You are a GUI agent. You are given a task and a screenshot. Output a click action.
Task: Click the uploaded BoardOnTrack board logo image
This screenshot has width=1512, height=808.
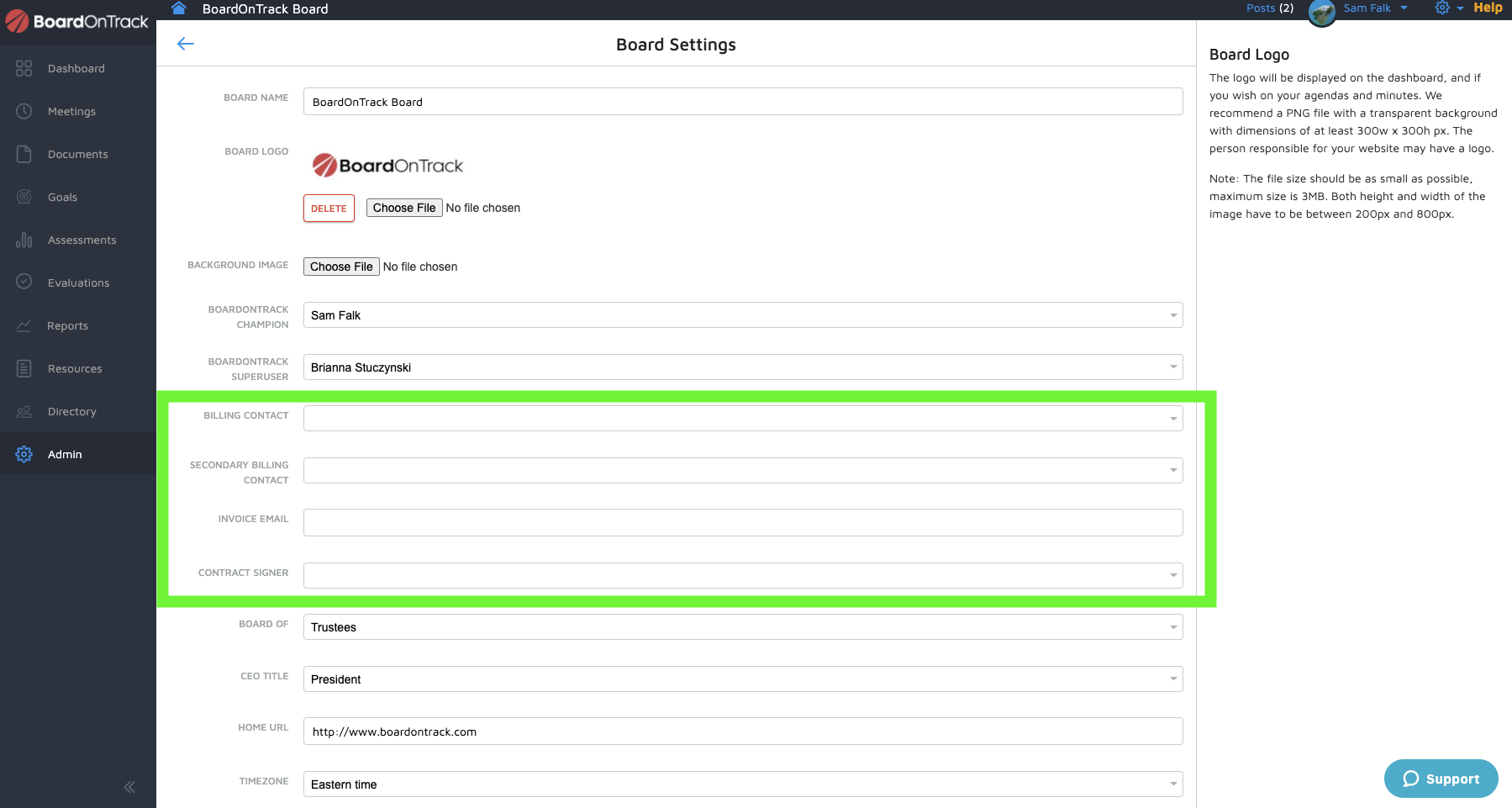tap(387, 165)
